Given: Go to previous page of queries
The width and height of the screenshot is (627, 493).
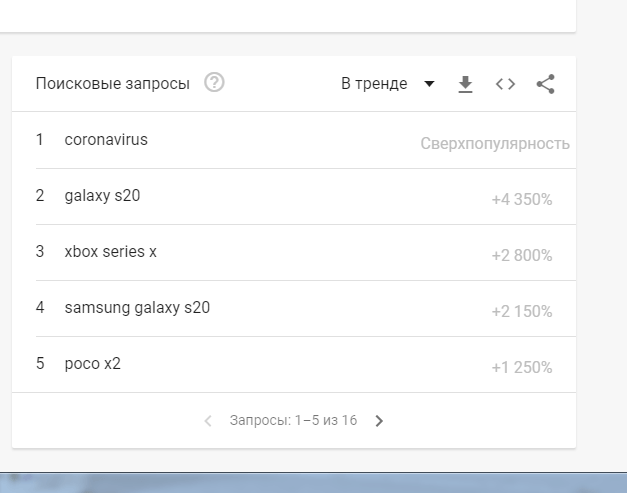Looking at the screenshot, I should tap(208, 421).
